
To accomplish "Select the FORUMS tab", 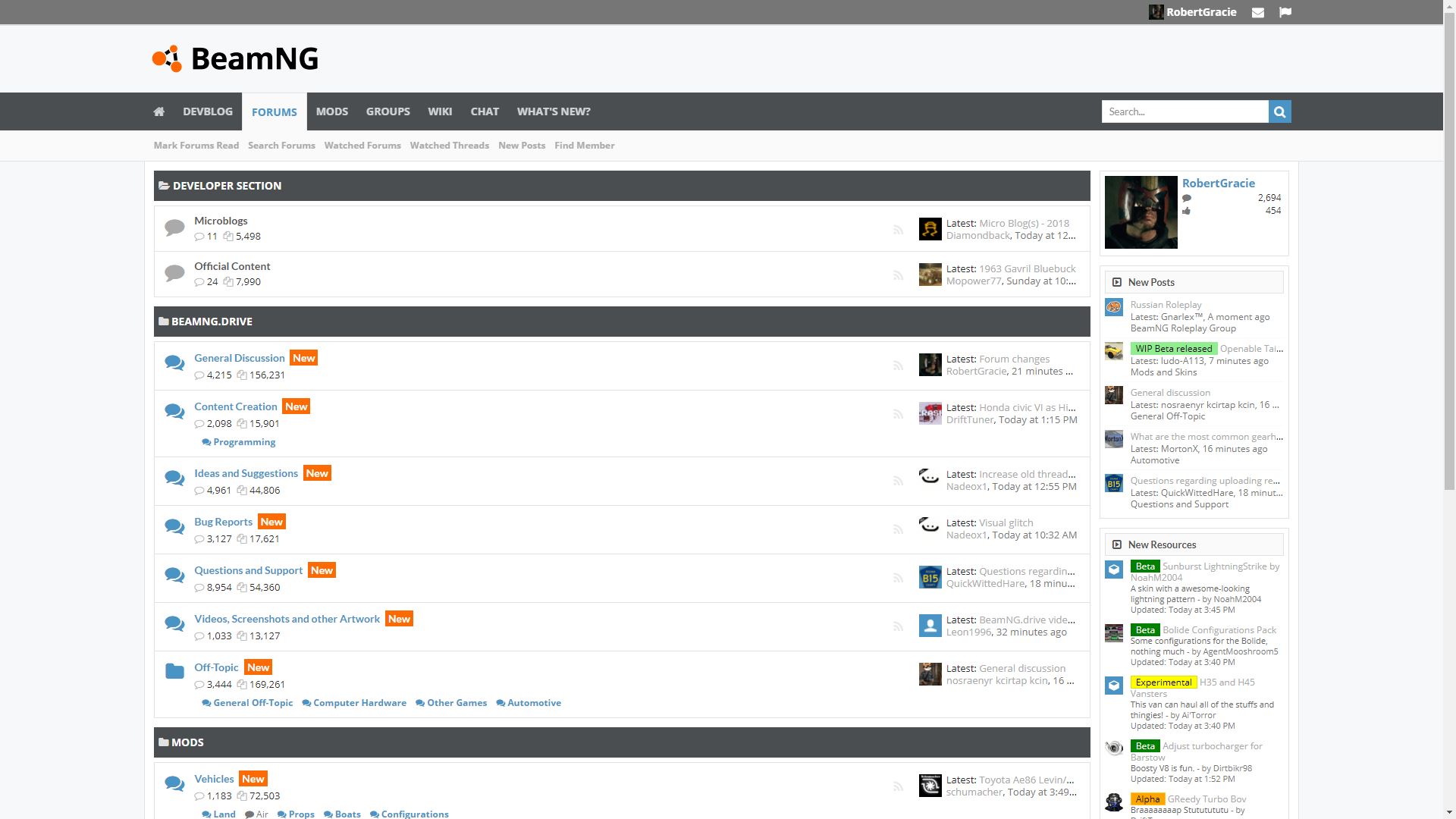I will tap(274, 112).
